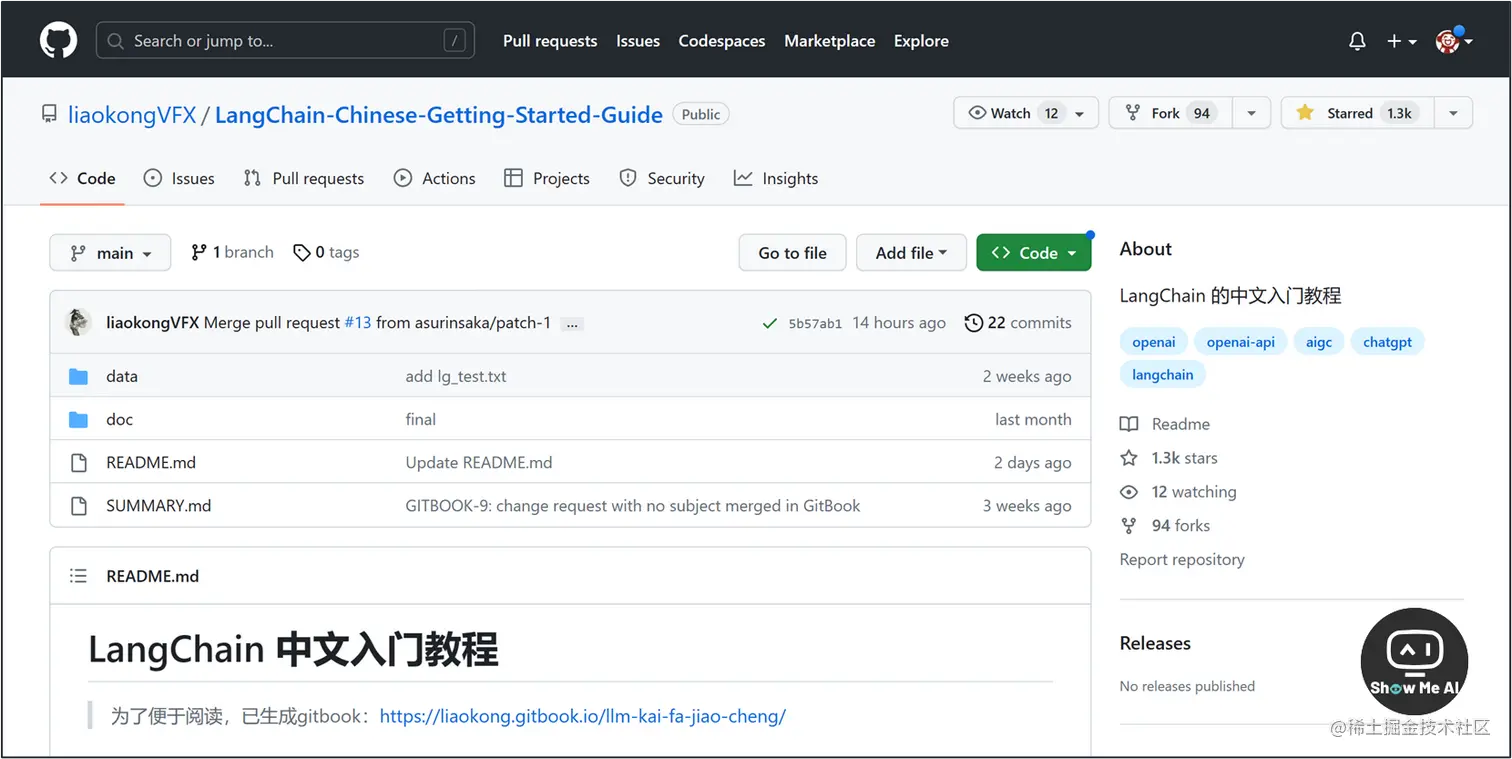This screenshot has height=759, width=1512.
Task: View the 1 branch link
Action: pos(232,252)
